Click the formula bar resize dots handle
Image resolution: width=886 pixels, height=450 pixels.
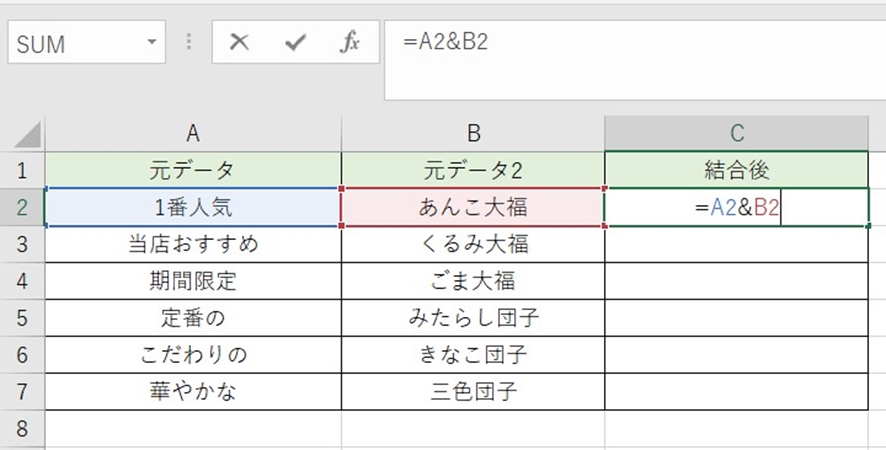coord(189,43)
